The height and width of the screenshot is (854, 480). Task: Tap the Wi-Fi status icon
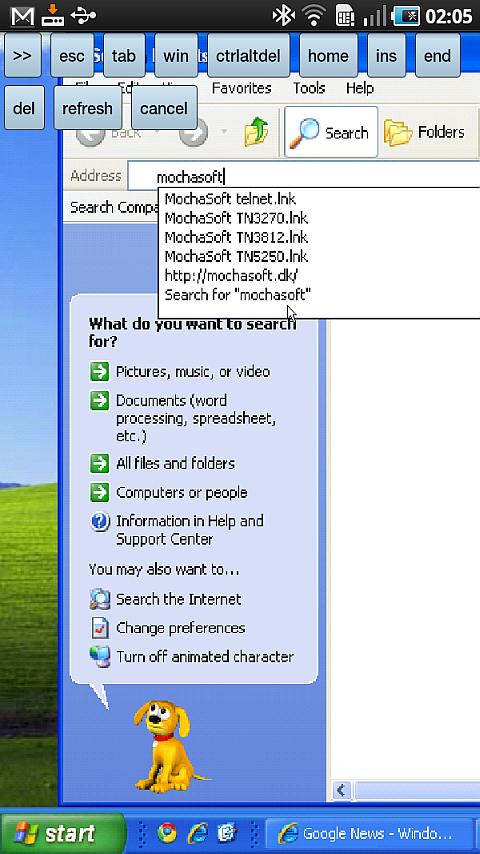coord(315,16)
